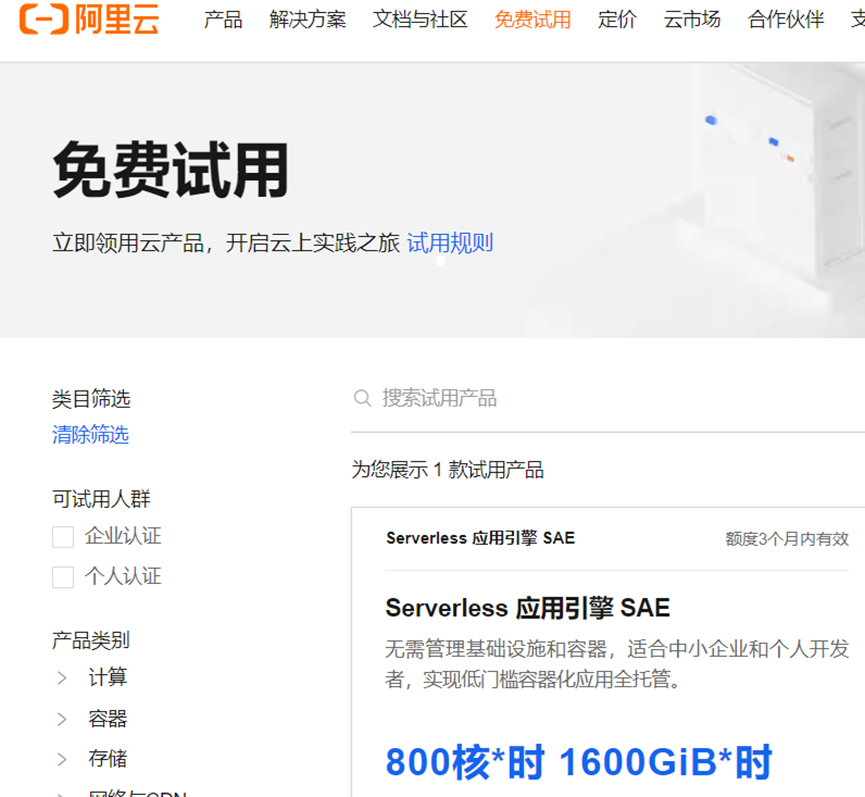The image size is (865, 797).
Task: Open the 定价 nav item
Action: [x=617, y=20]
